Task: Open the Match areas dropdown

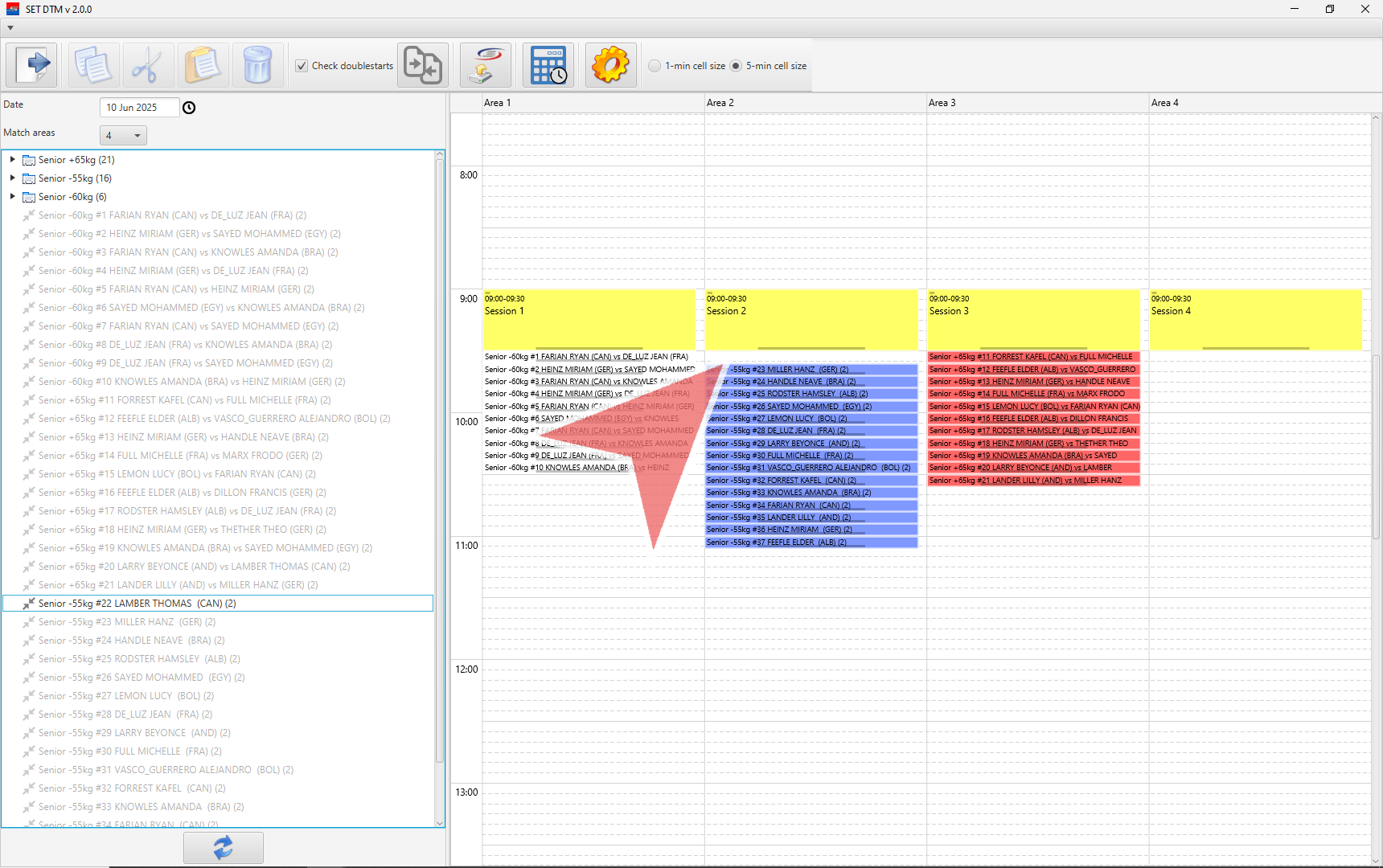Action: [123, 136]
